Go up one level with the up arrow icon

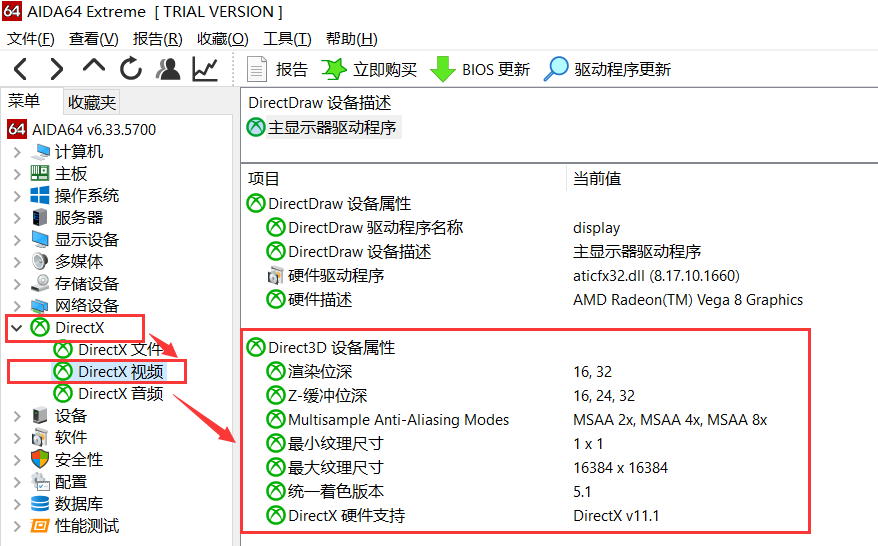94,66
